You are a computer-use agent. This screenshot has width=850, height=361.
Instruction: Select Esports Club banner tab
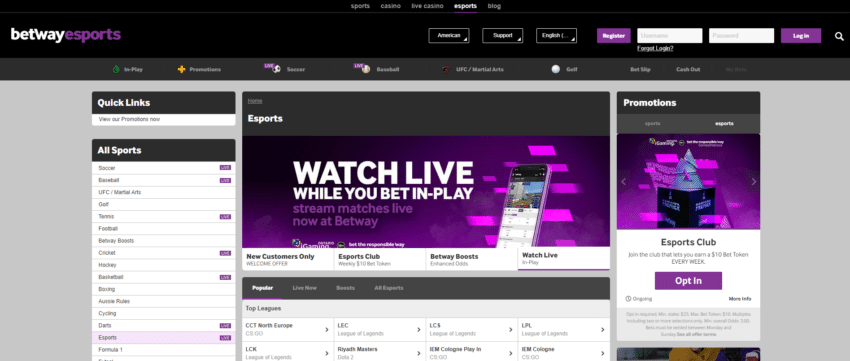point(380,259)
